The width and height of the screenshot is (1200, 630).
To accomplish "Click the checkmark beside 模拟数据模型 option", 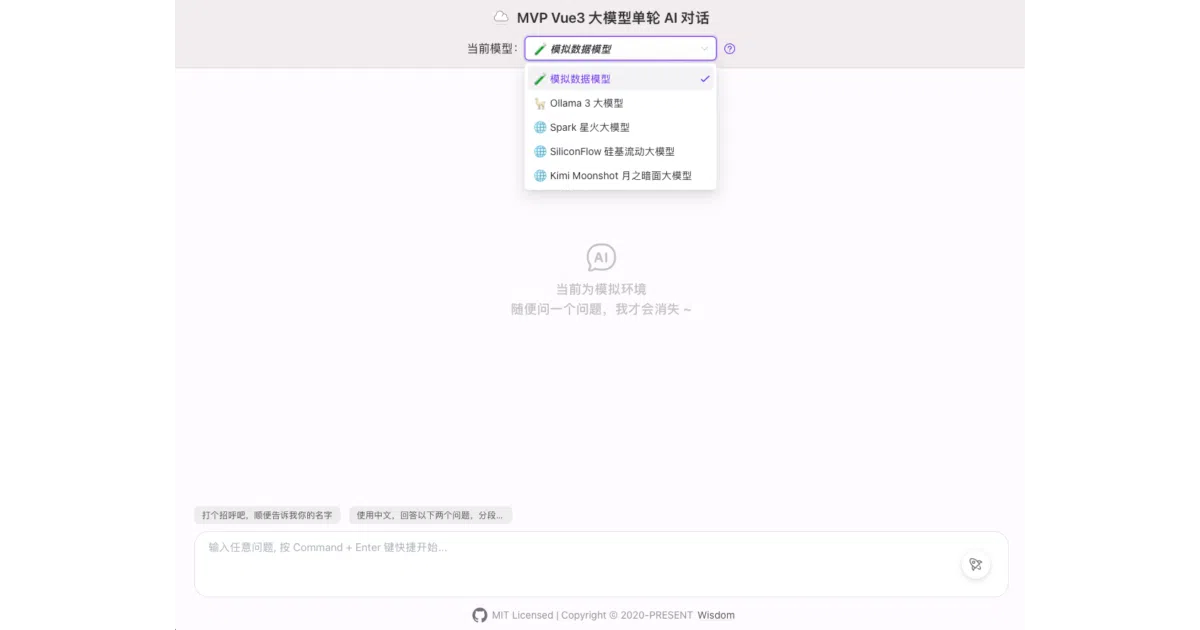I will pos(705,79).
